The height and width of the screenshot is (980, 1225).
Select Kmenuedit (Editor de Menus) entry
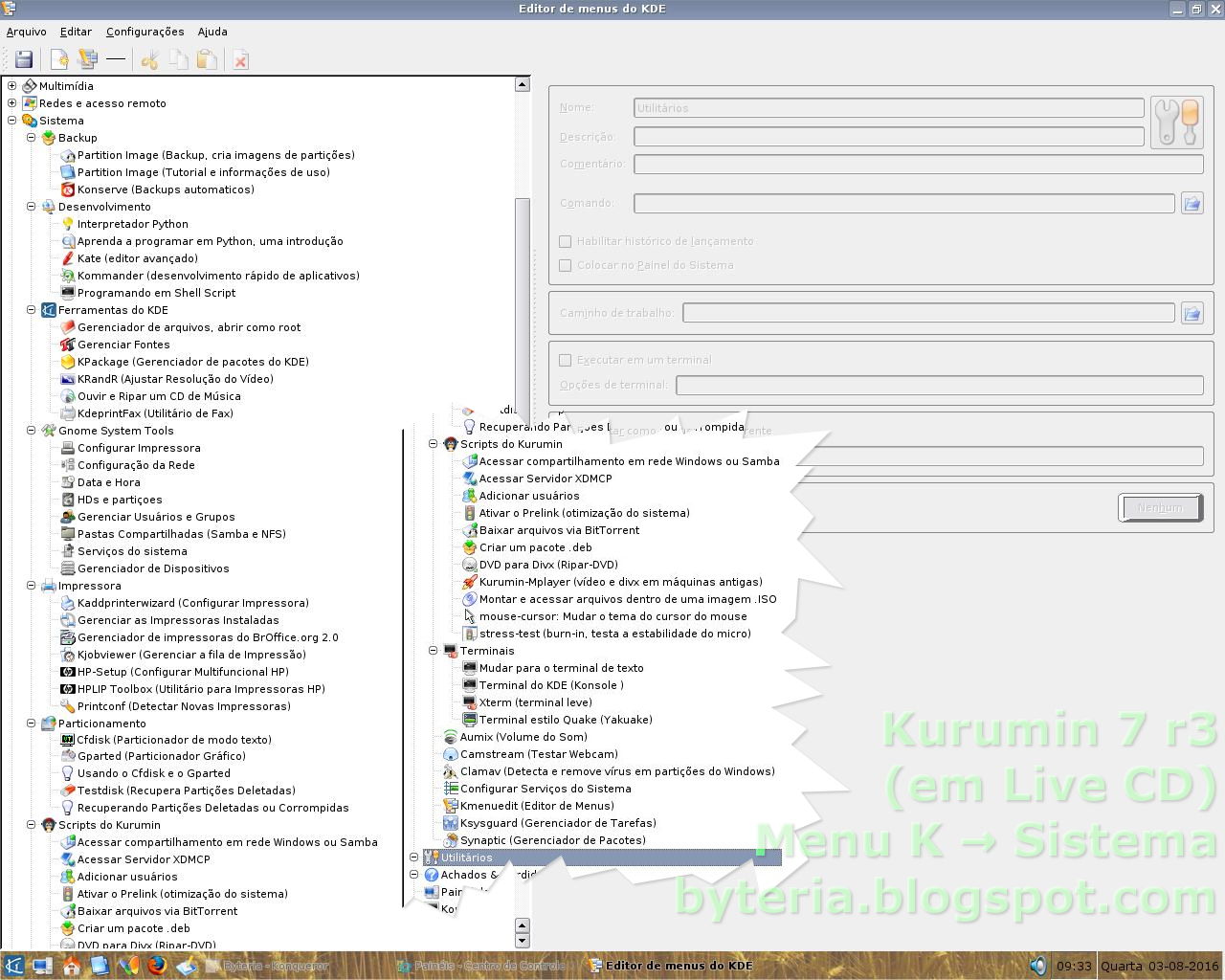531,806
